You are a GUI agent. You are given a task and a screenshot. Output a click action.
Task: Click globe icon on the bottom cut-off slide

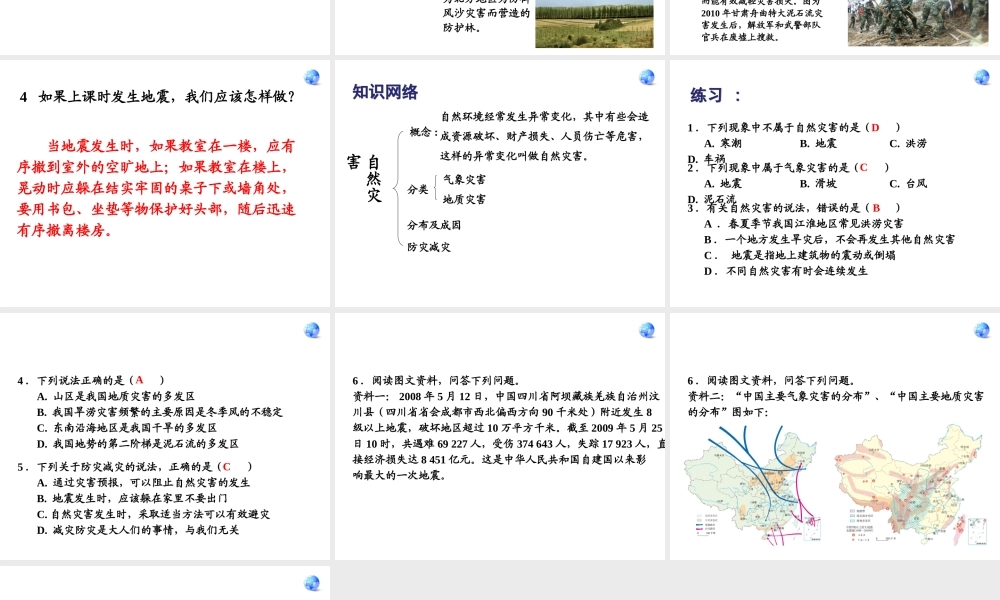312,583
